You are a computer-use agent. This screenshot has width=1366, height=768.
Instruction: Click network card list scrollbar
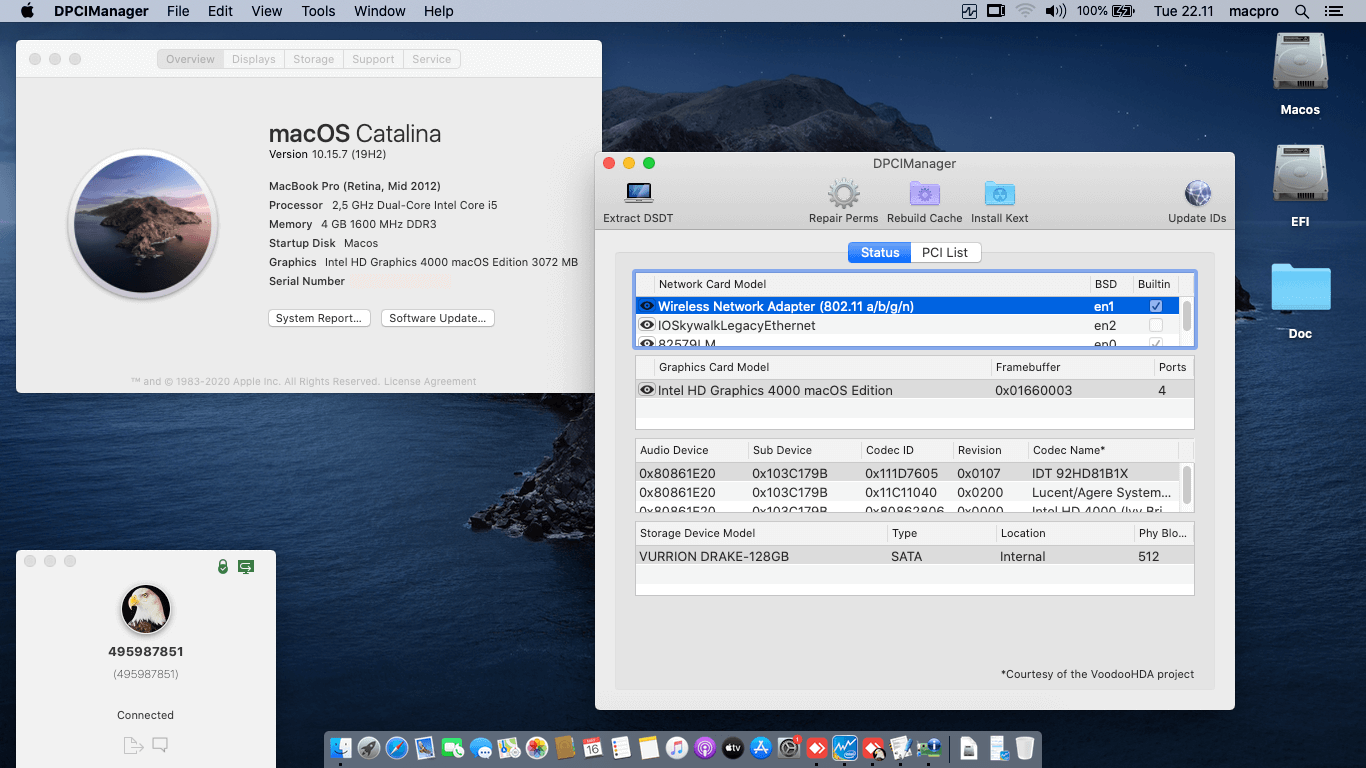1187,316
